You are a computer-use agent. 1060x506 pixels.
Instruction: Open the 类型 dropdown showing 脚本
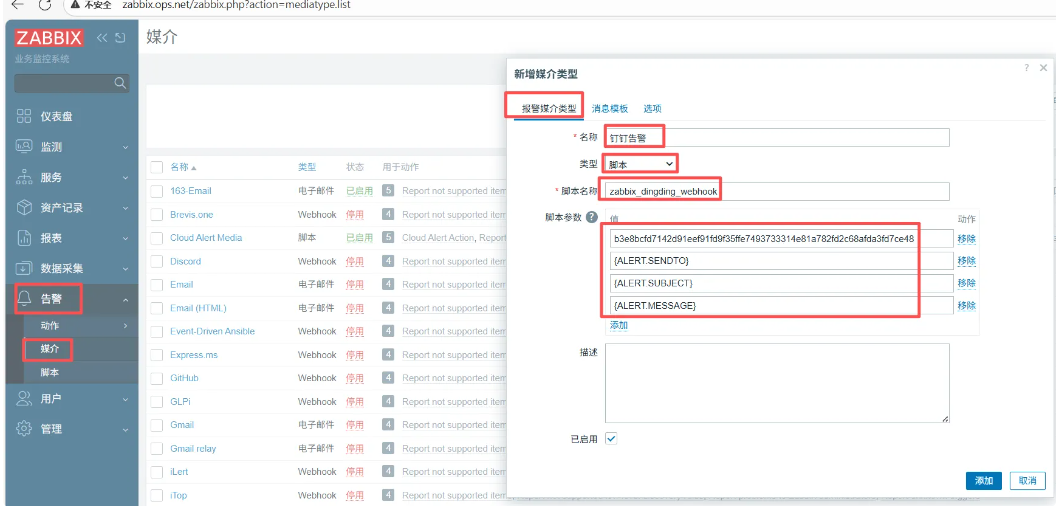coord(640,163)
